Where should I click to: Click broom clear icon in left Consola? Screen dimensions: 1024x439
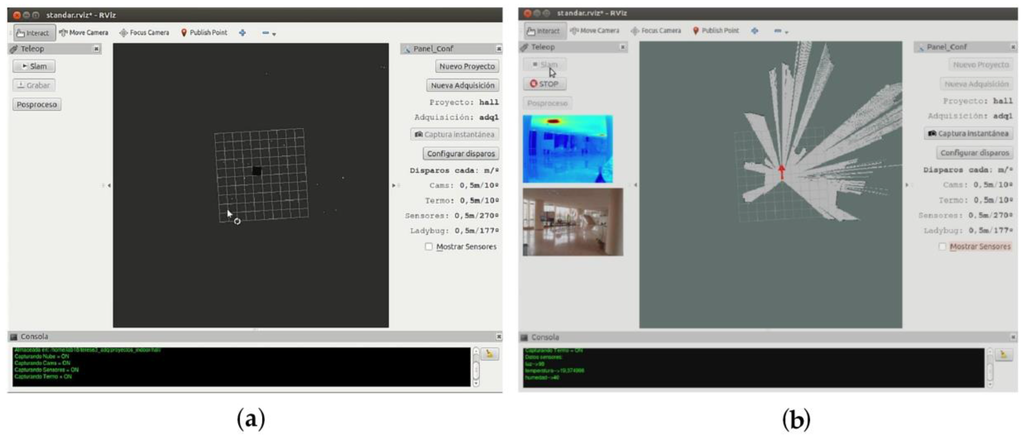[x=490, y=354]
